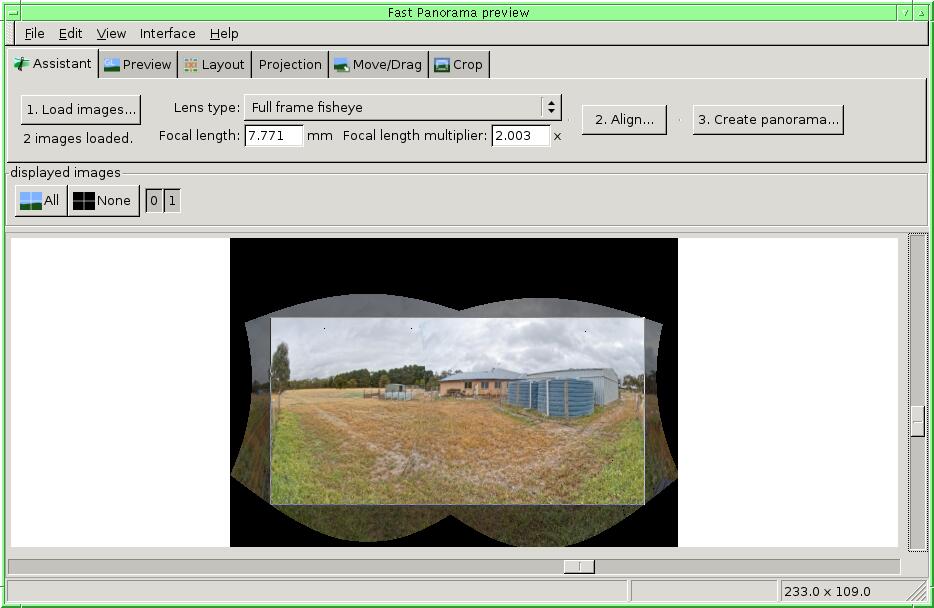Screen dimensions: 934x608
Task: Open the Crop tab
Action: pos(458,65)
